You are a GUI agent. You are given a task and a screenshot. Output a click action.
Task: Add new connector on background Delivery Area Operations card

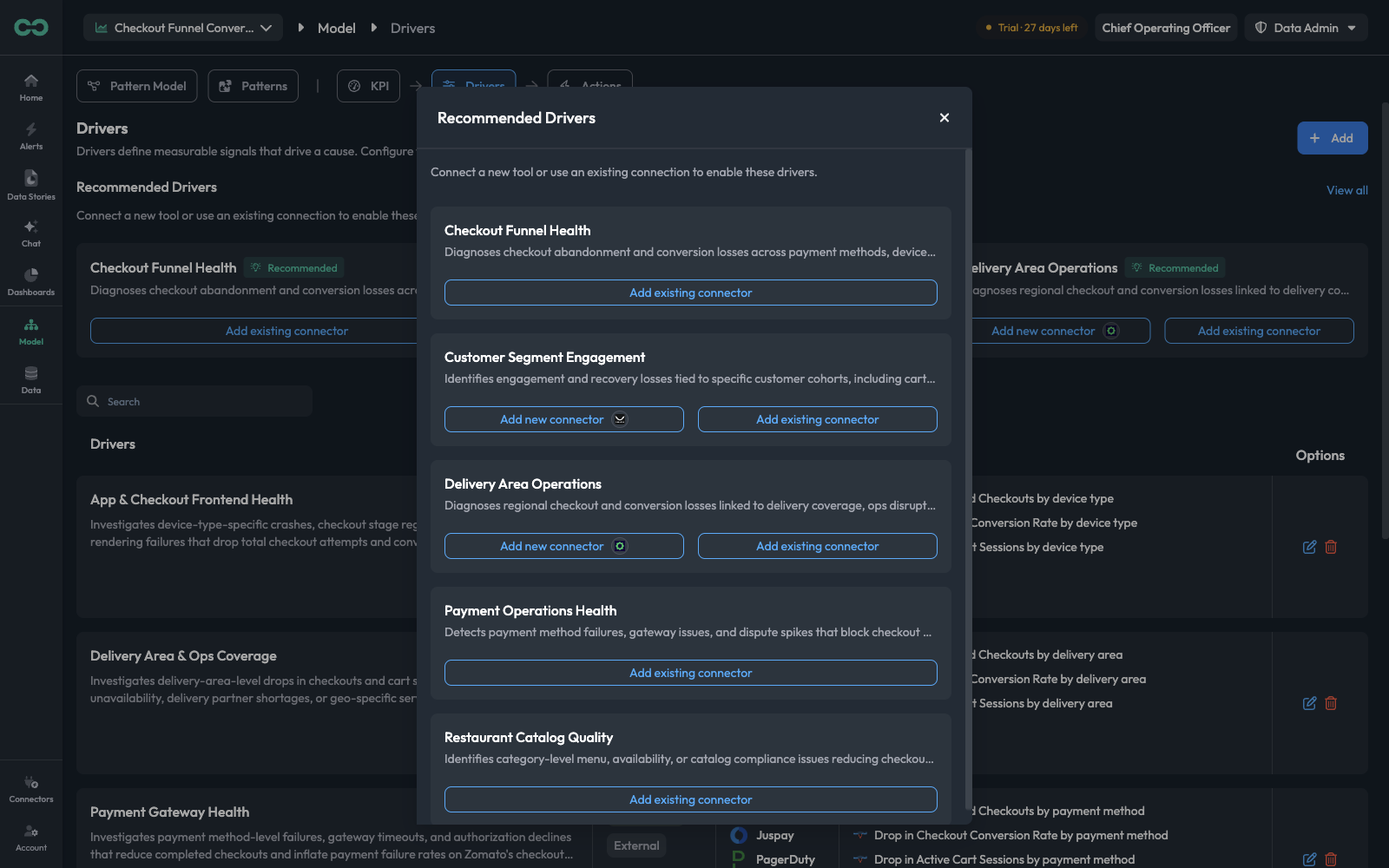1061,331
